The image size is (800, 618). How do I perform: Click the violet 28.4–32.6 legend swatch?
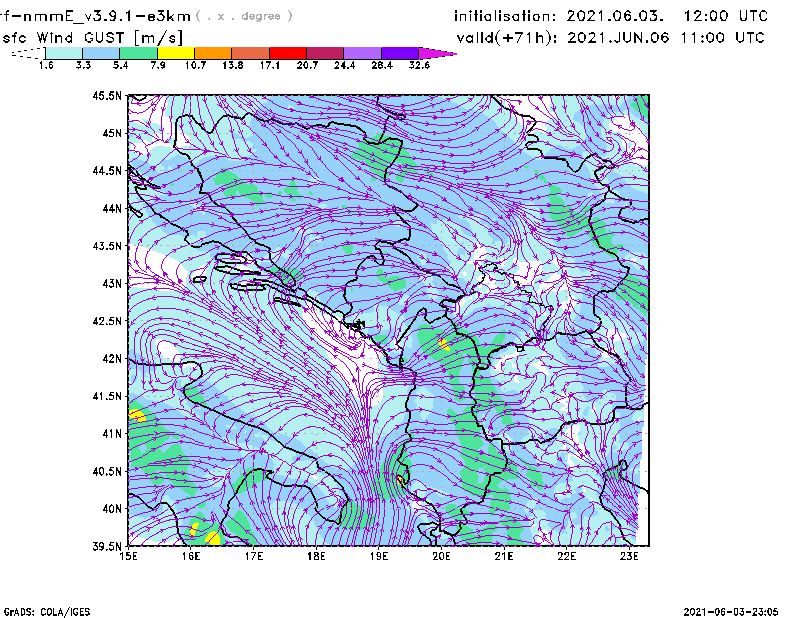coord(400,53)
